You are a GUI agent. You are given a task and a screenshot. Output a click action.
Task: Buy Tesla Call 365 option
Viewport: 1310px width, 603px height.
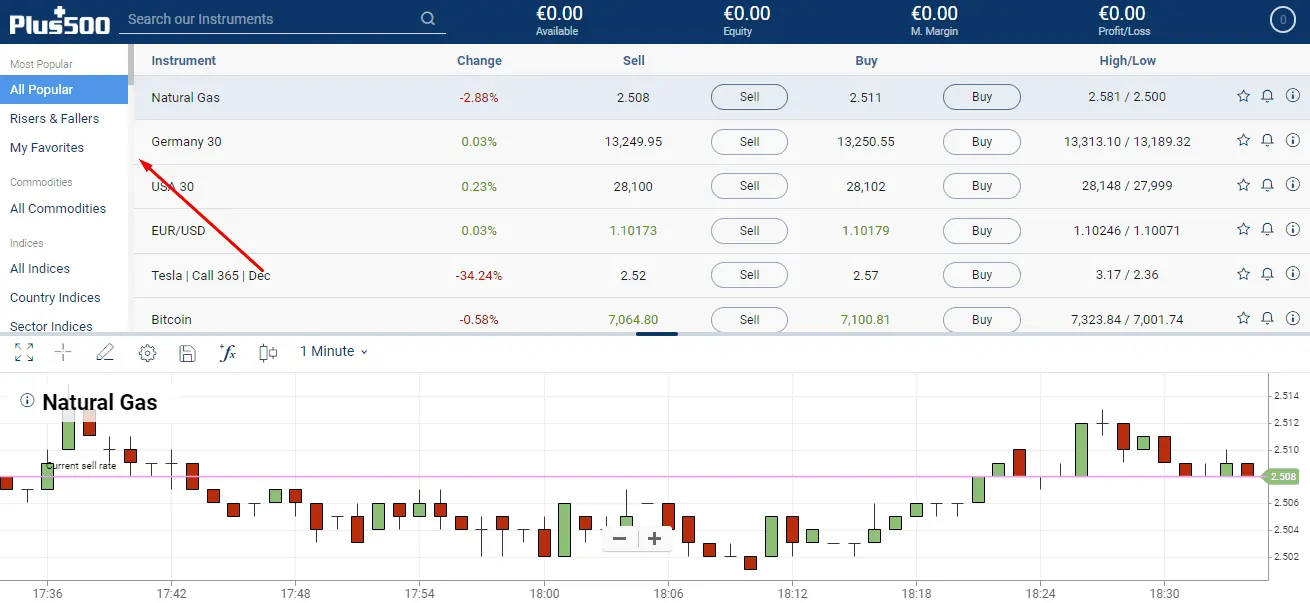point(982,274)
